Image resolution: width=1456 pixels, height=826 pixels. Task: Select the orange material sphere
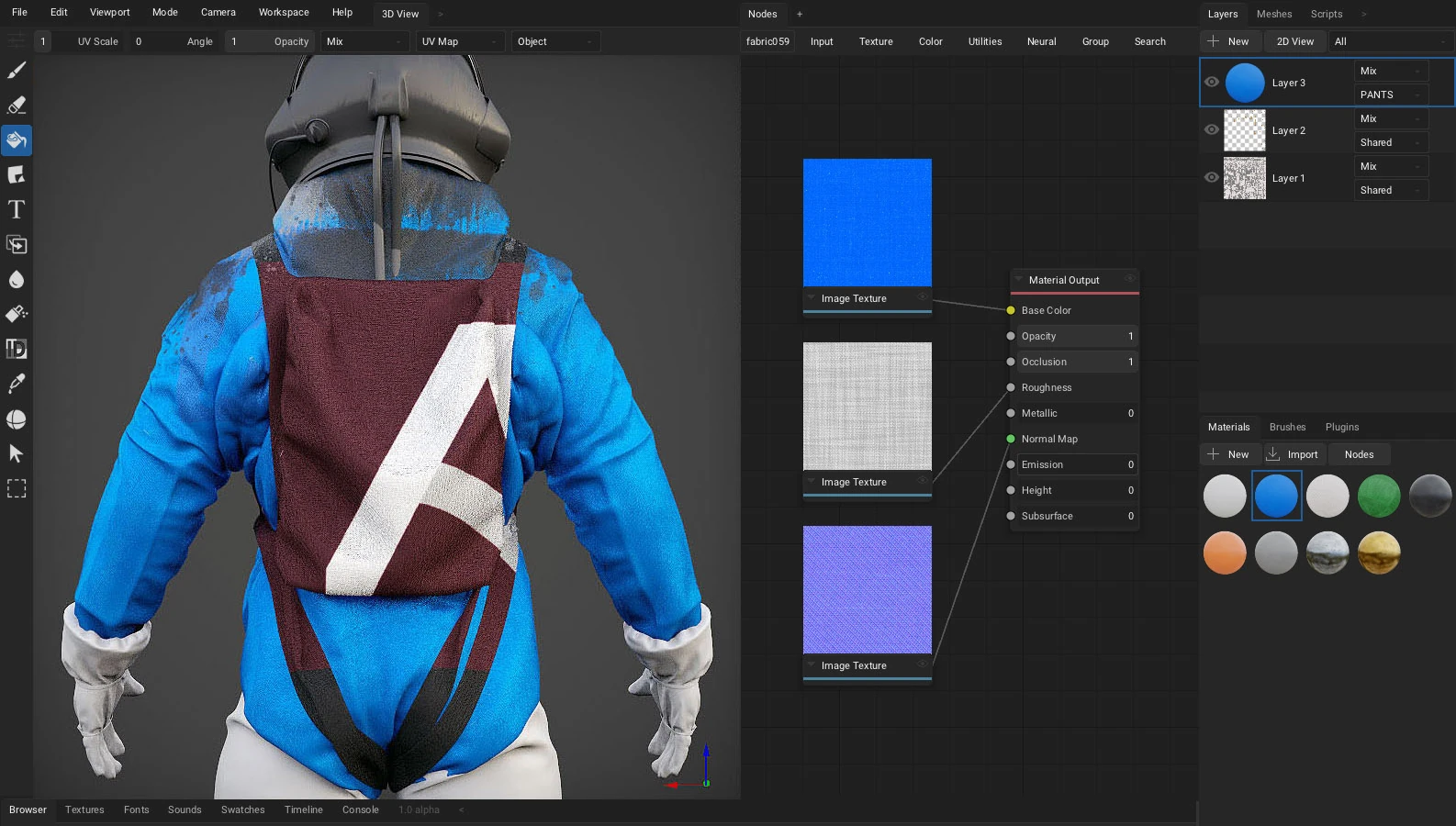[x=1225, y=553]
